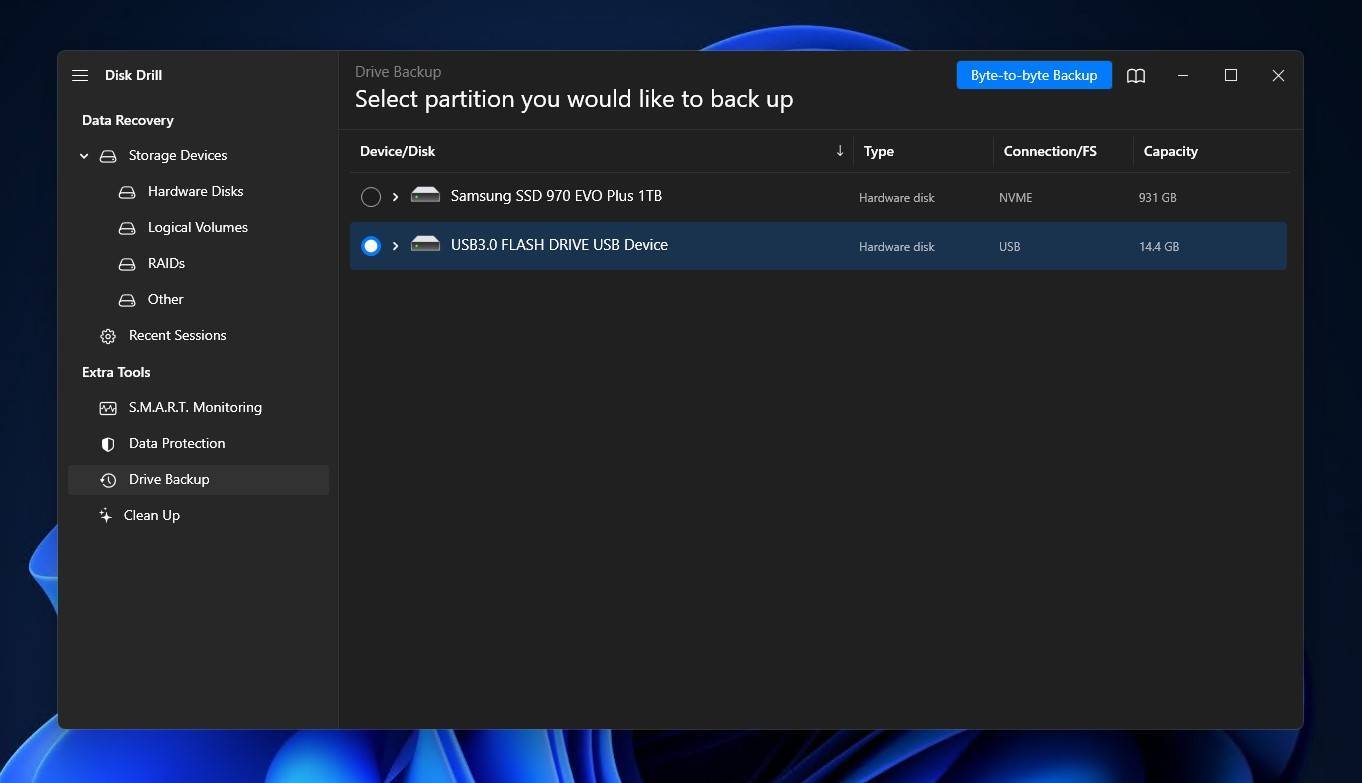Click the 14.4 GB capacity value
The image size is (1362, 783).
(x=1159, y=247)
